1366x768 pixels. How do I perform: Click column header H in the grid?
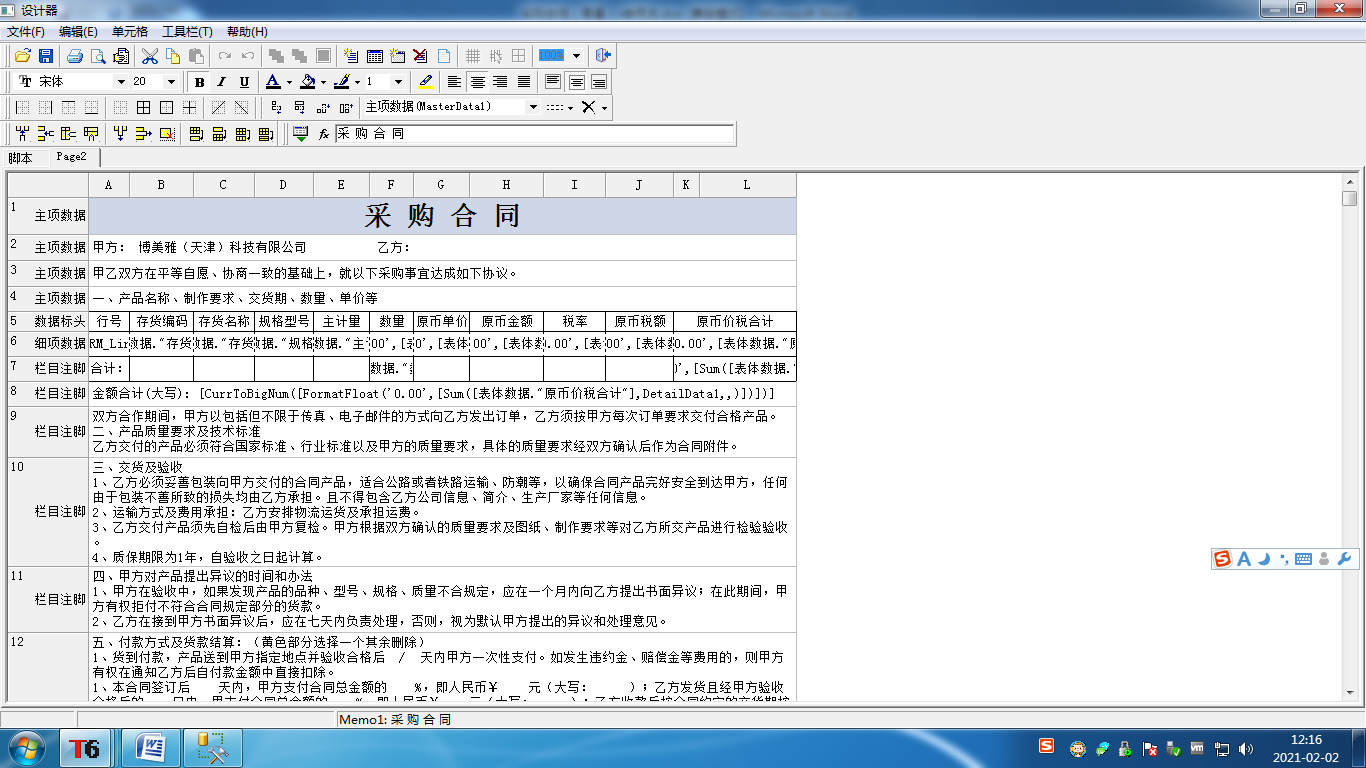pos(507,185)
